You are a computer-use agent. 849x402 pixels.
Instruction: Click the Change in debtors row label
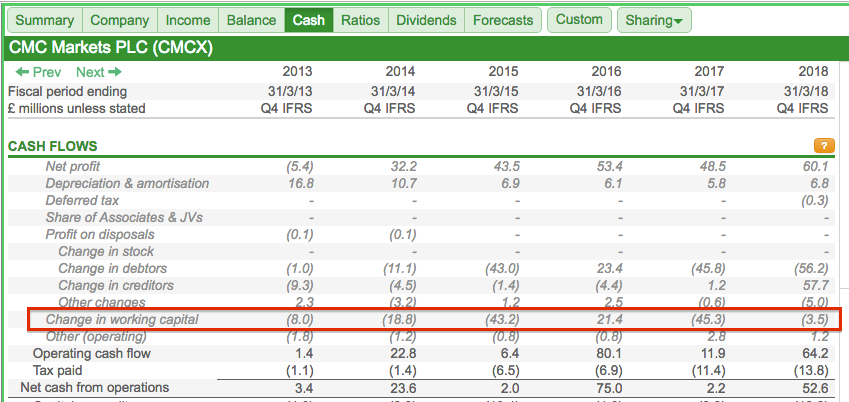113,269
